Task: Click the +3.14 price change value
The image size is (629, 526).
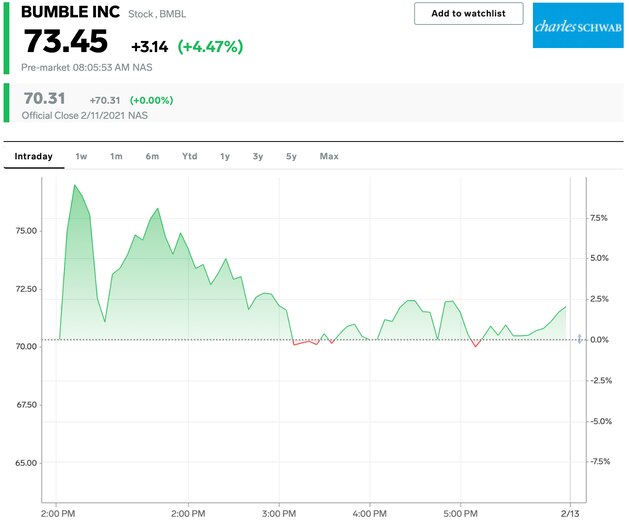Action: [x=150, y=47]
